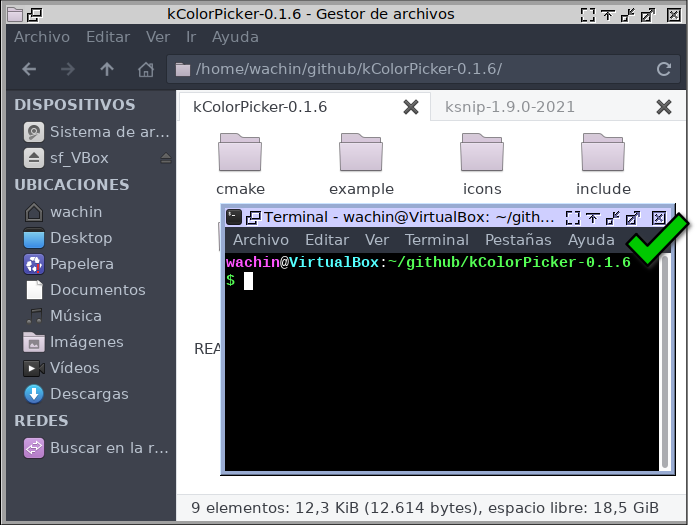This screenshot has height=525, width=697.
Task: Open Música in sidebar
Action: coord(63,316)
